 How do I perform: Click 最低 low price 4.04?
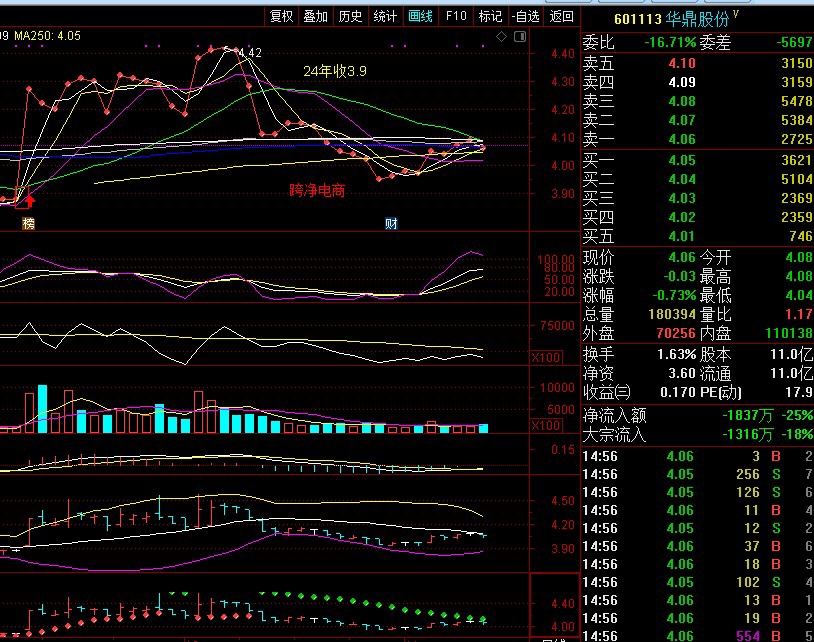pos(798,295)
